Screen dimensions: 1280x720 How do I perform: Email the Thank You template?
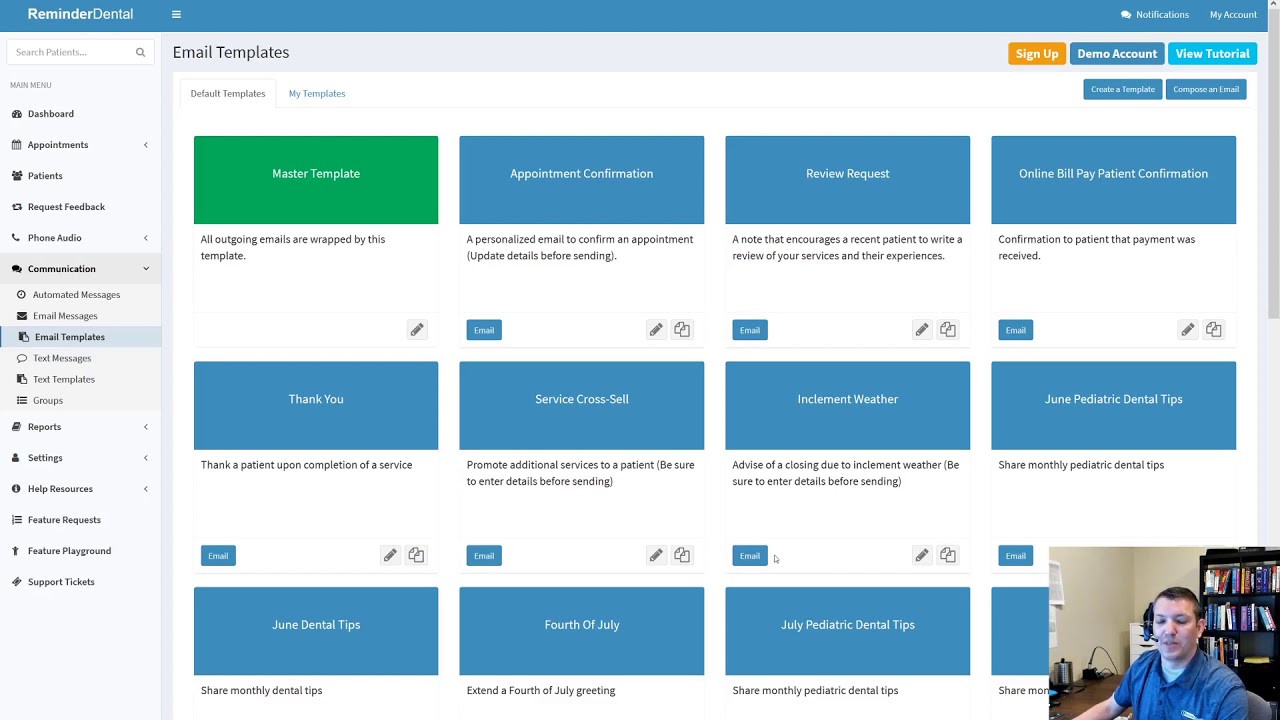tap(218, 556)
